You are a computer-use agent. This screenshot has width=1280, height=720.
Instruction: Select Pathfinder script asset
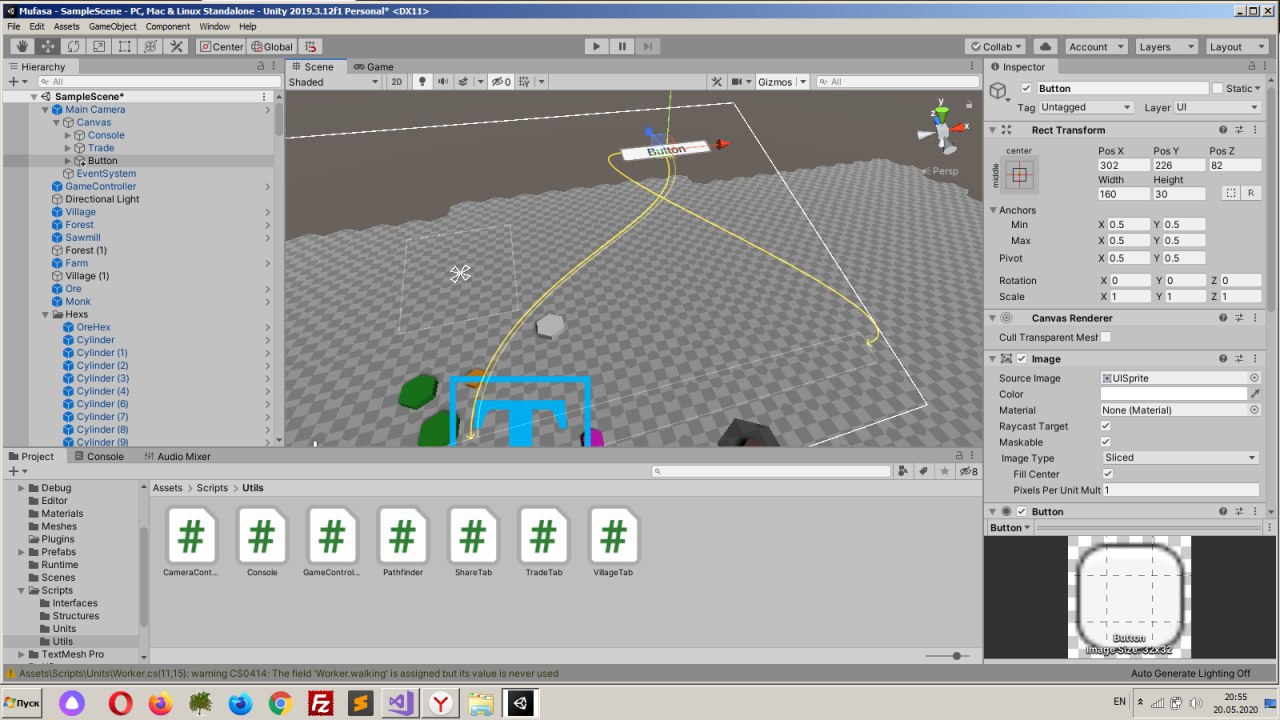(x=402, y=541)
